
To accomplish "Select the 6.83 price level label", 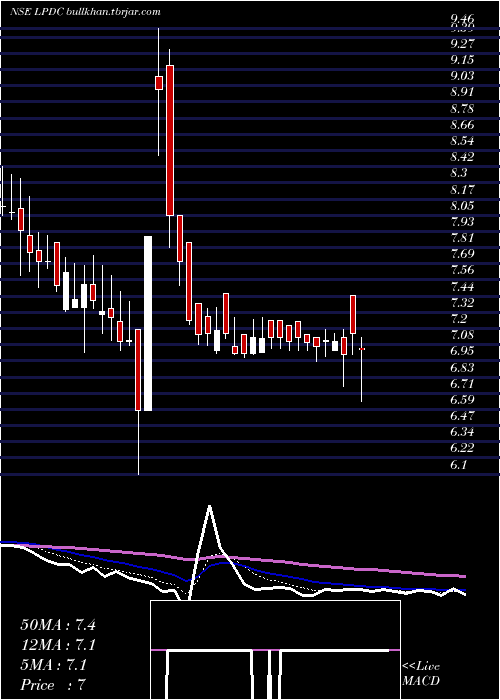I will click(x=462, y=367).
